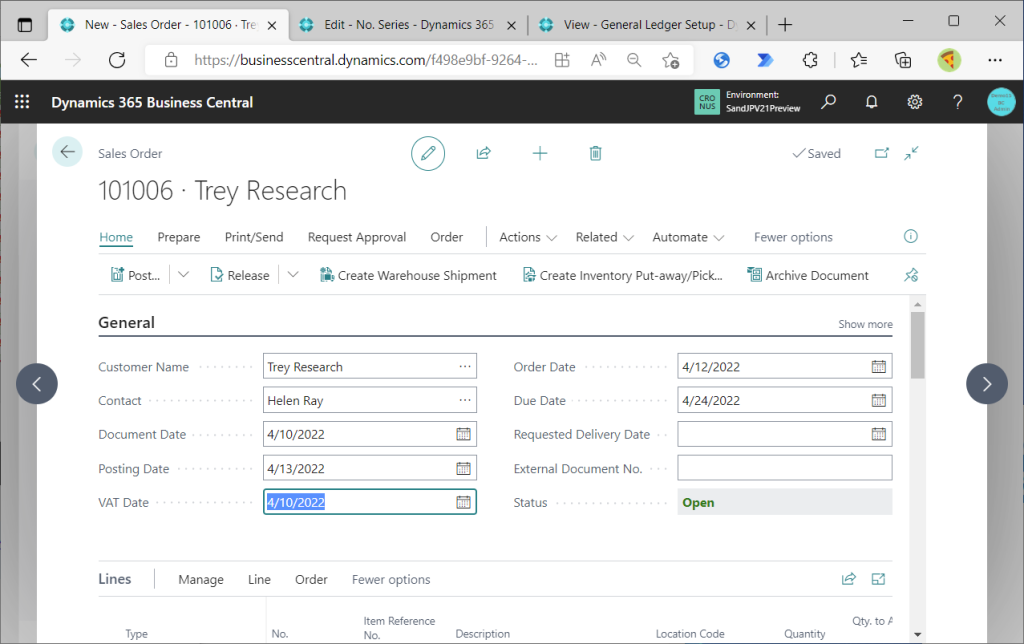Click the share icon in the order header
Image resolution: width=1024 pixels, height=644 pixels.
[x=483, y=153]
